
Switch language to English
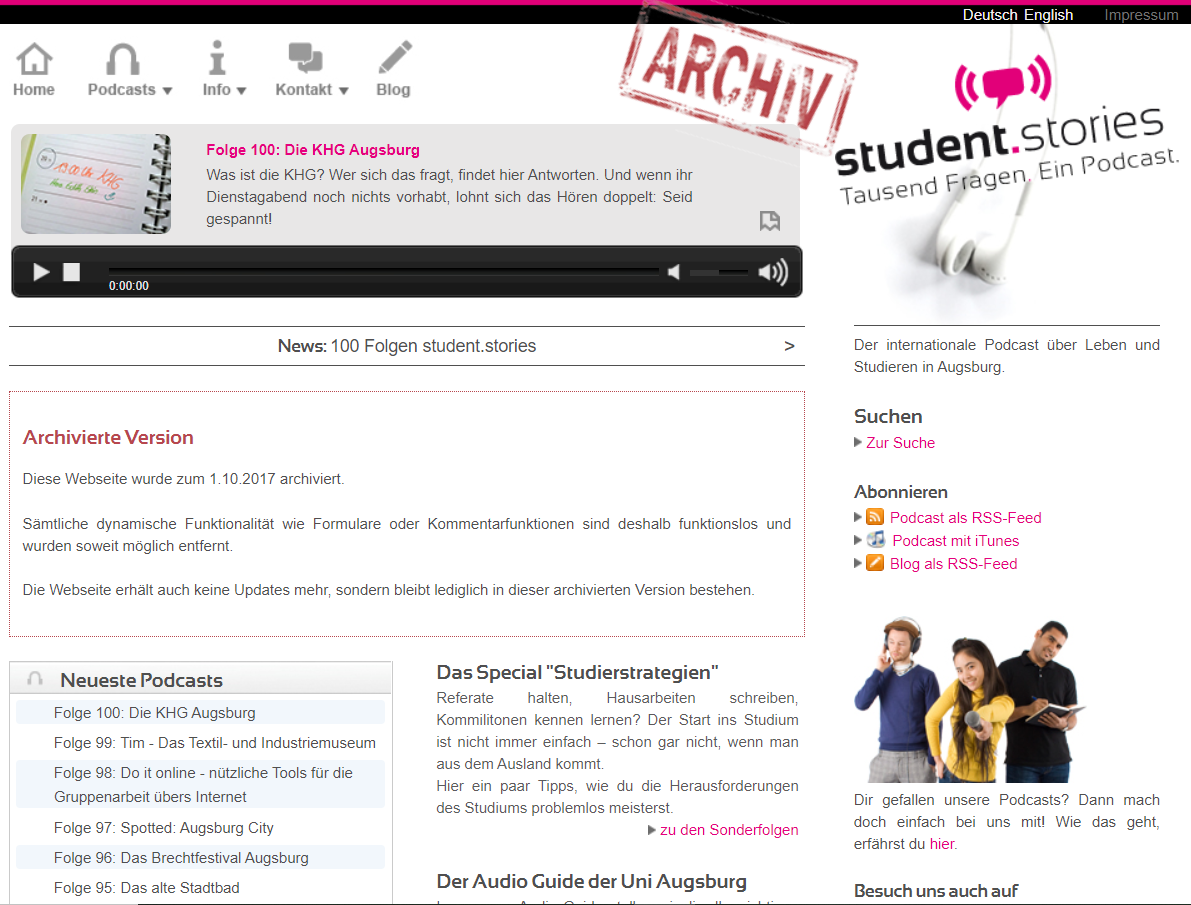pos(1048,15)
